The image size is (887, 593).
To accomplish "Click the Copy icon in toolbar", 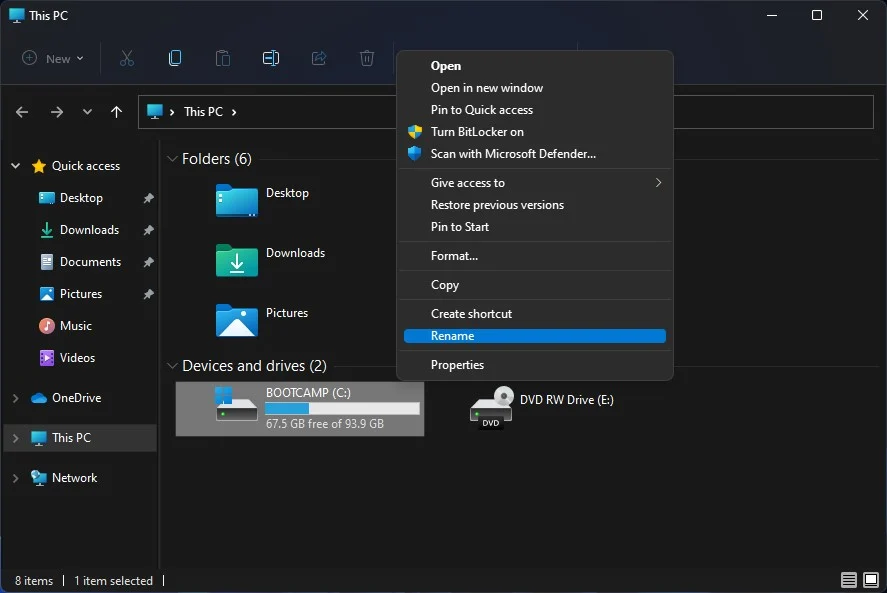I will tap(175, 58).
